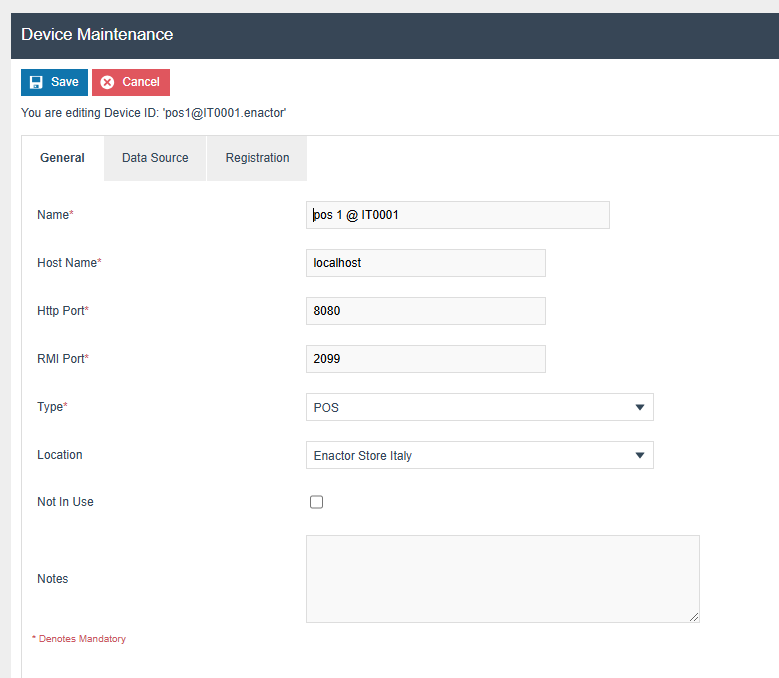Click the floppy disk icon on Save
779x678 pixels.
(x=36, y=82)
